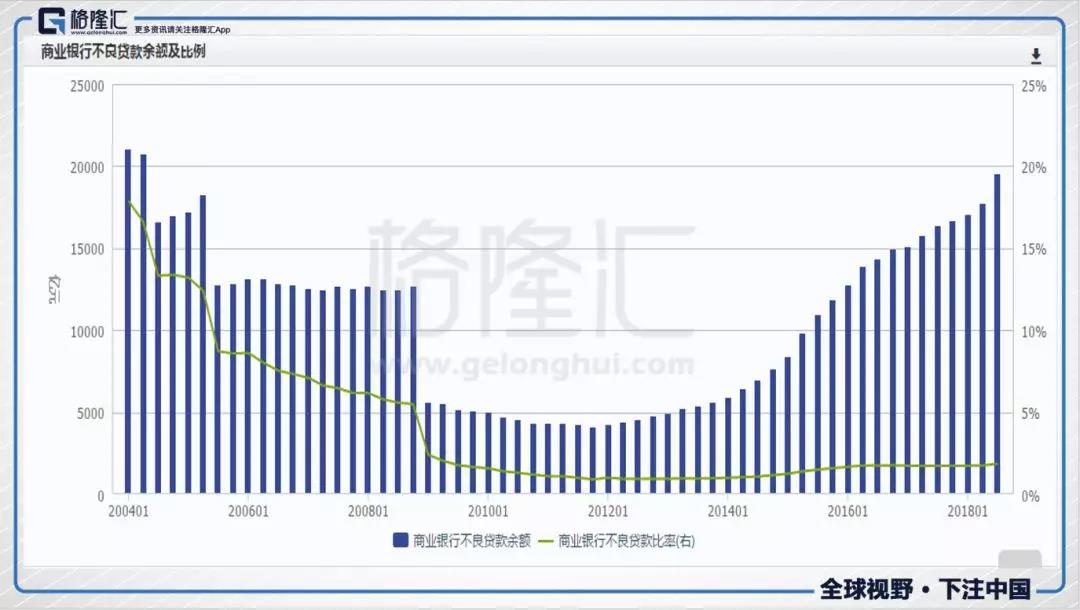Select the 201801 x-axis label
Screen dimensions: 1080x610
967,511
